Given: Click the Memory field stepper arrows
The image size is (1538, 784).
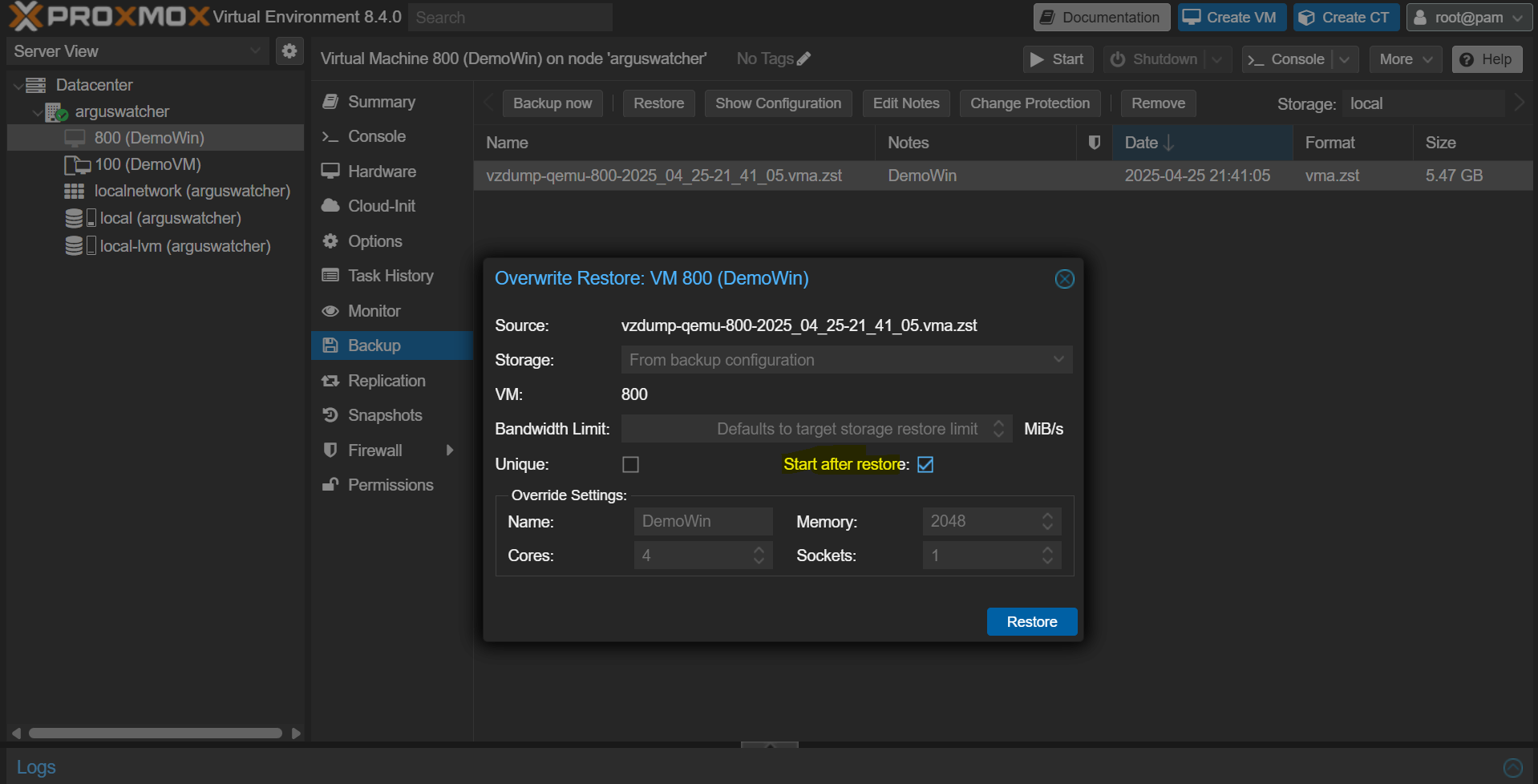Looking at the screenshot, I should [1047, 522].
